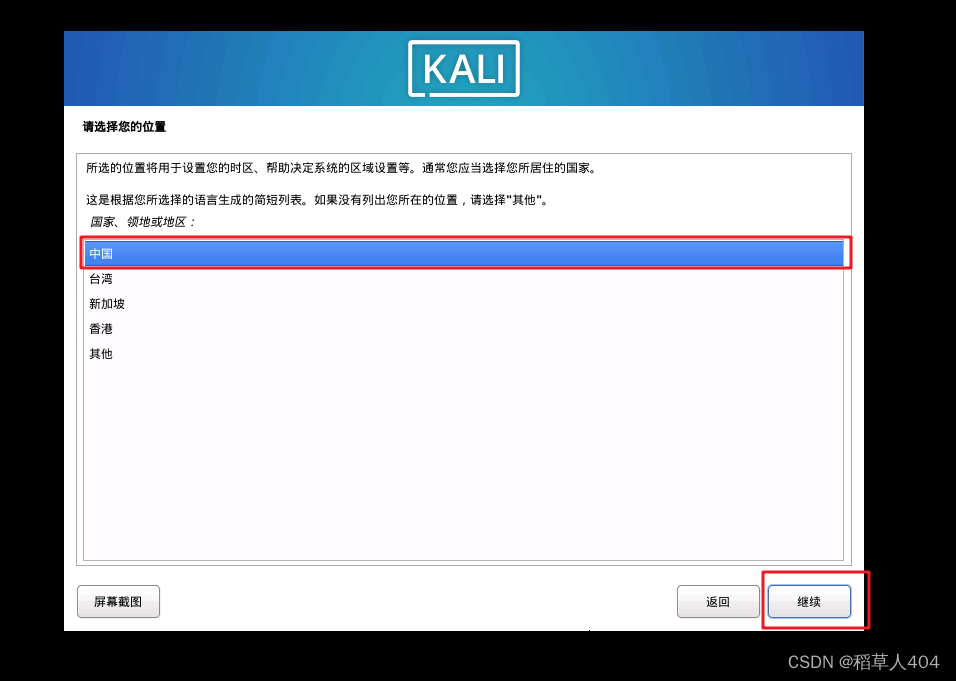Click empty space in list below 其他
The height and width of the screenshot is (681, 956).
(463, 463)
